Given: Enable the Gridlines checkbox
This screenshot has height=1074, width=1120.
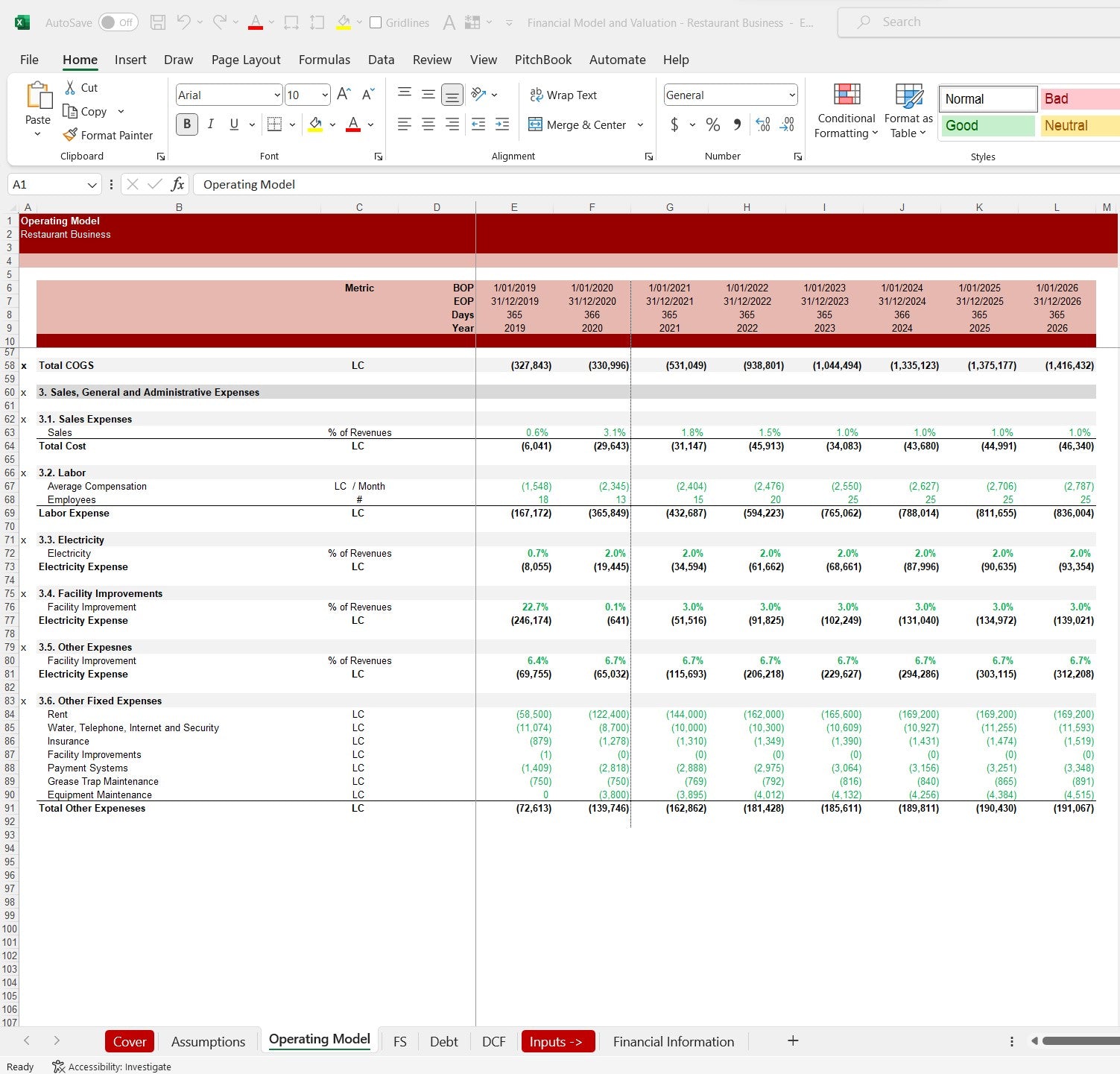Looking at the screenshot, I should (376, 22).
